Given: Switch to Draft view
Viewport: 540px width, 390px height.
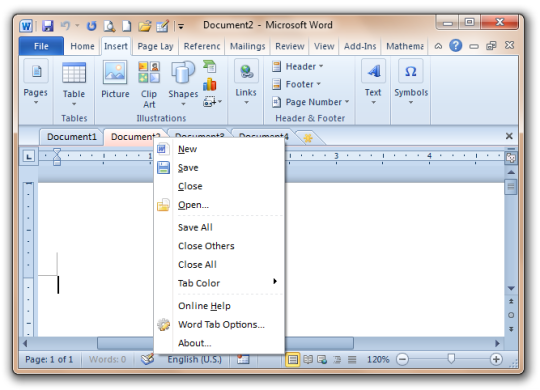Looking at the screenshot, I should 352,360.
